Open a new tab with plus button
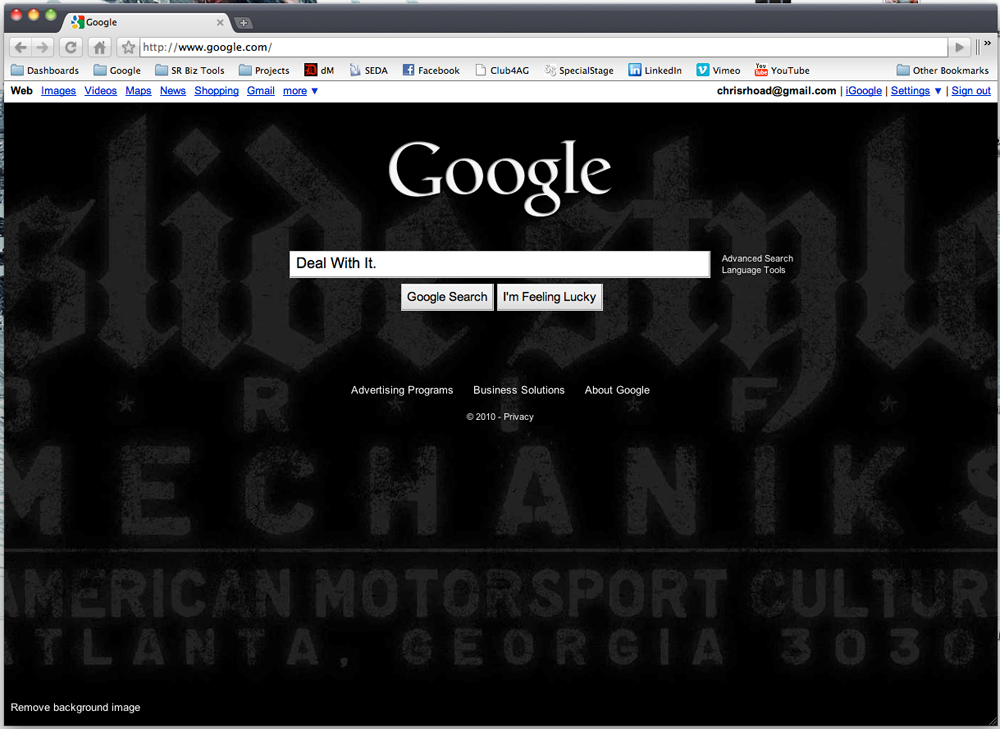Viewport: 1000px width, 729px height. [243, 23]
